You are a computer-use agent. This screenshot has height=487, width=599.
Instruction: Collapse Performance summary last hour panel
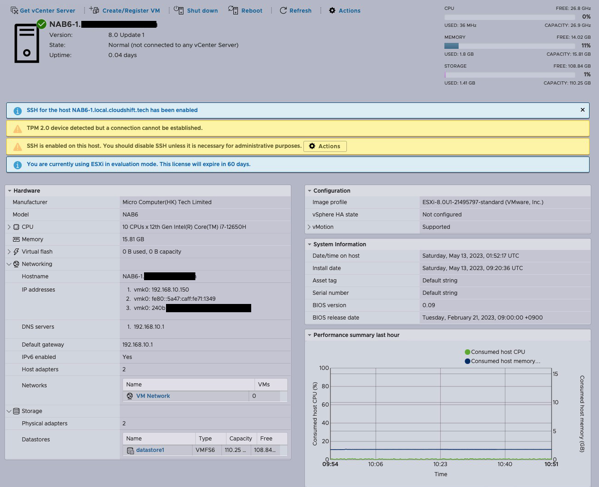(x=309, y=335)
